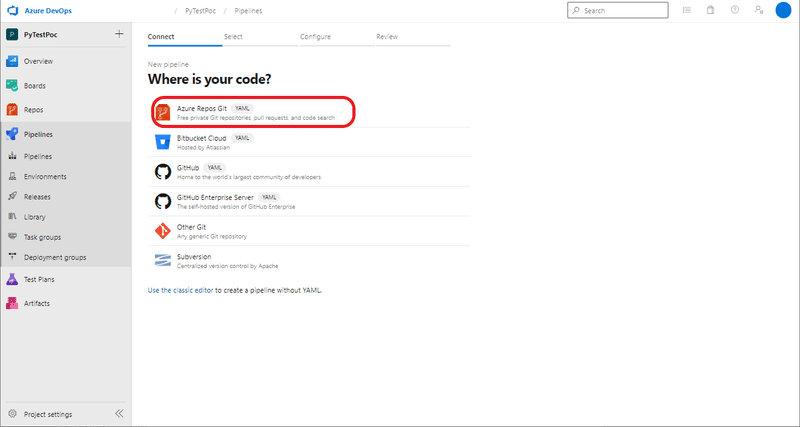Screen dimensions: 800x427
Task: Open the Azure DevOps home link
Action: [48, 11]
